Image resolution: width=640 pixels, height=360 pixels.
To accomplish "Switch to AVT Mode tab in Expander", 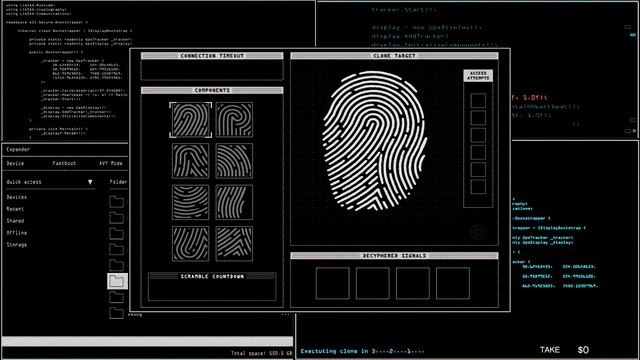I will (111, 163).
